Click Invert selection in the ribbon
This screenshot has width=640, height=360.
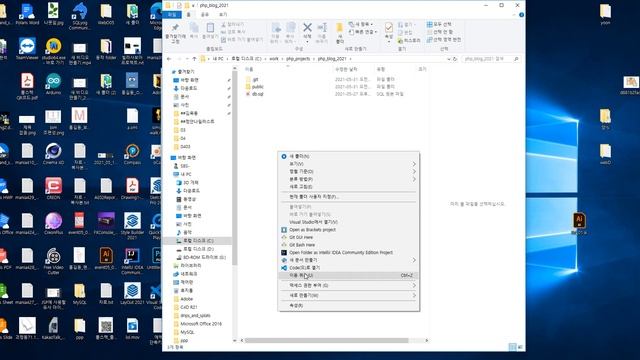[x=443, y=40]
